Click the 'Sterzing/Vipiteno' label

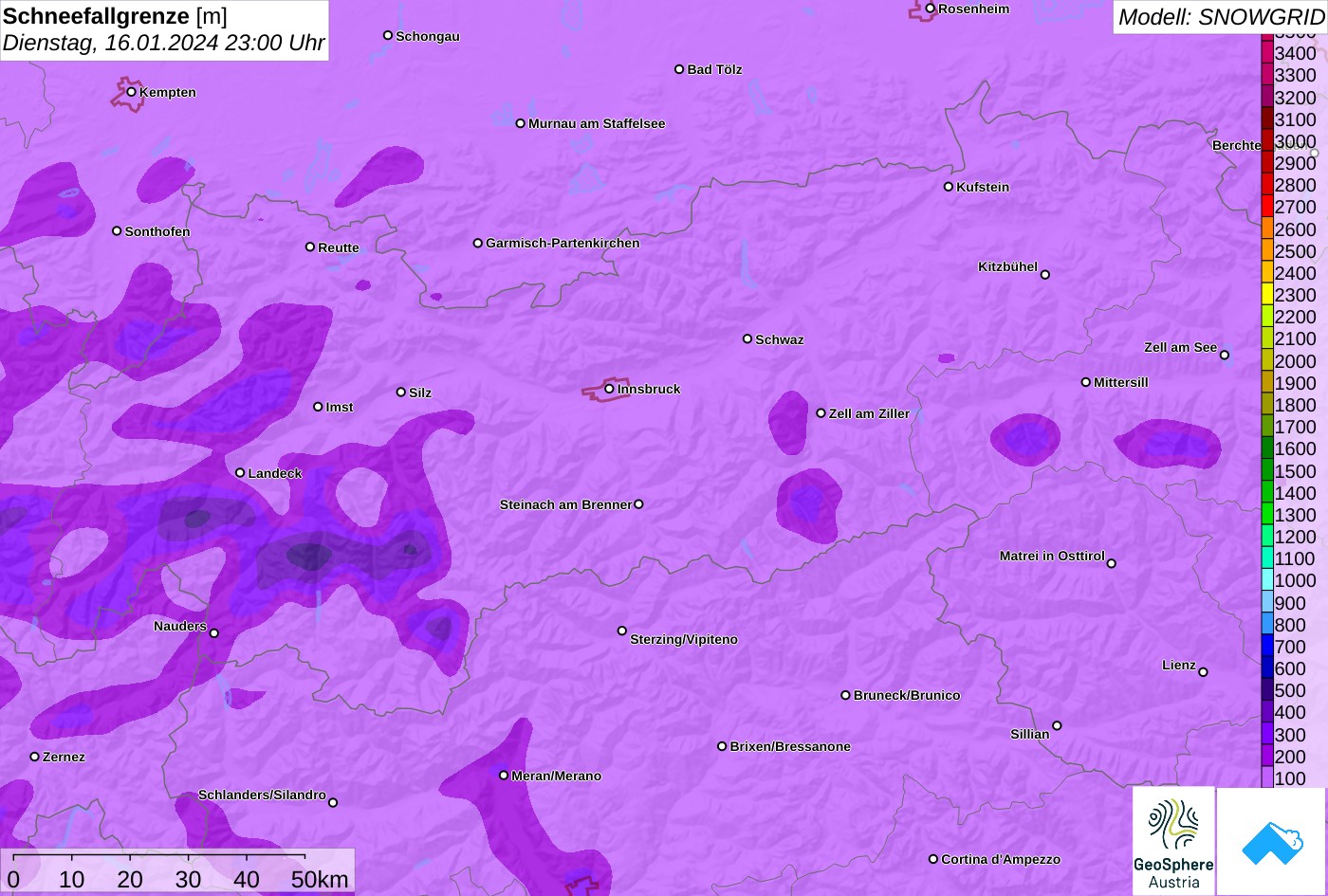(x=684, y=639)
